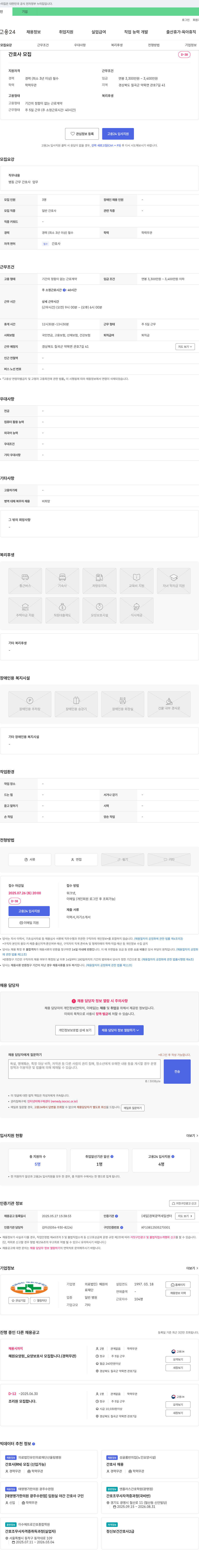Click the 직원대출제도 welfare icon
The height and width of the screenshot is (1568, 199).
click(x=62, y=610)
